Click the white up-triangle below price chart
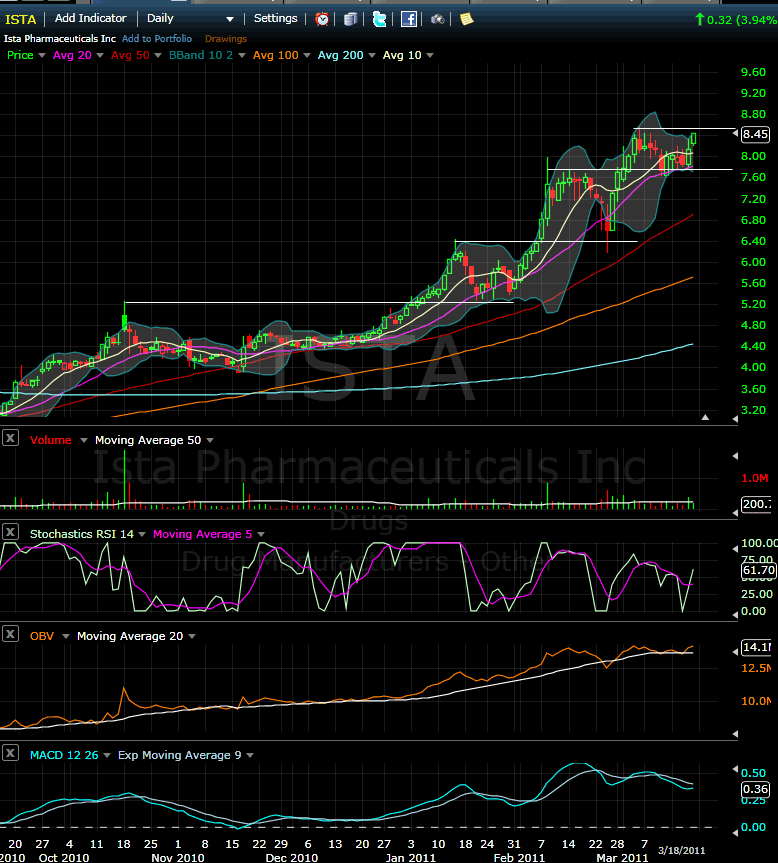The width and height of the screenshot is (778, 863). coord(705,417)
